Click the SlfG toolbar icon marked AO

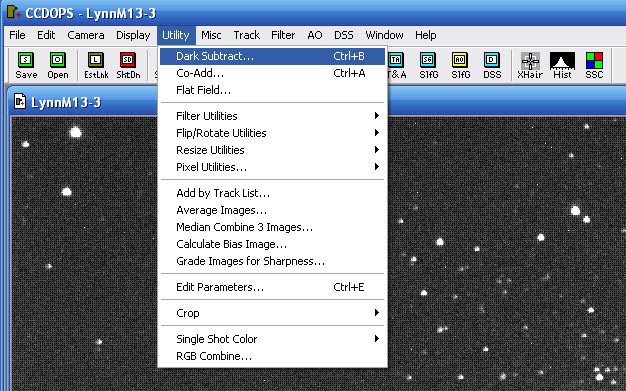click(460, 65)
